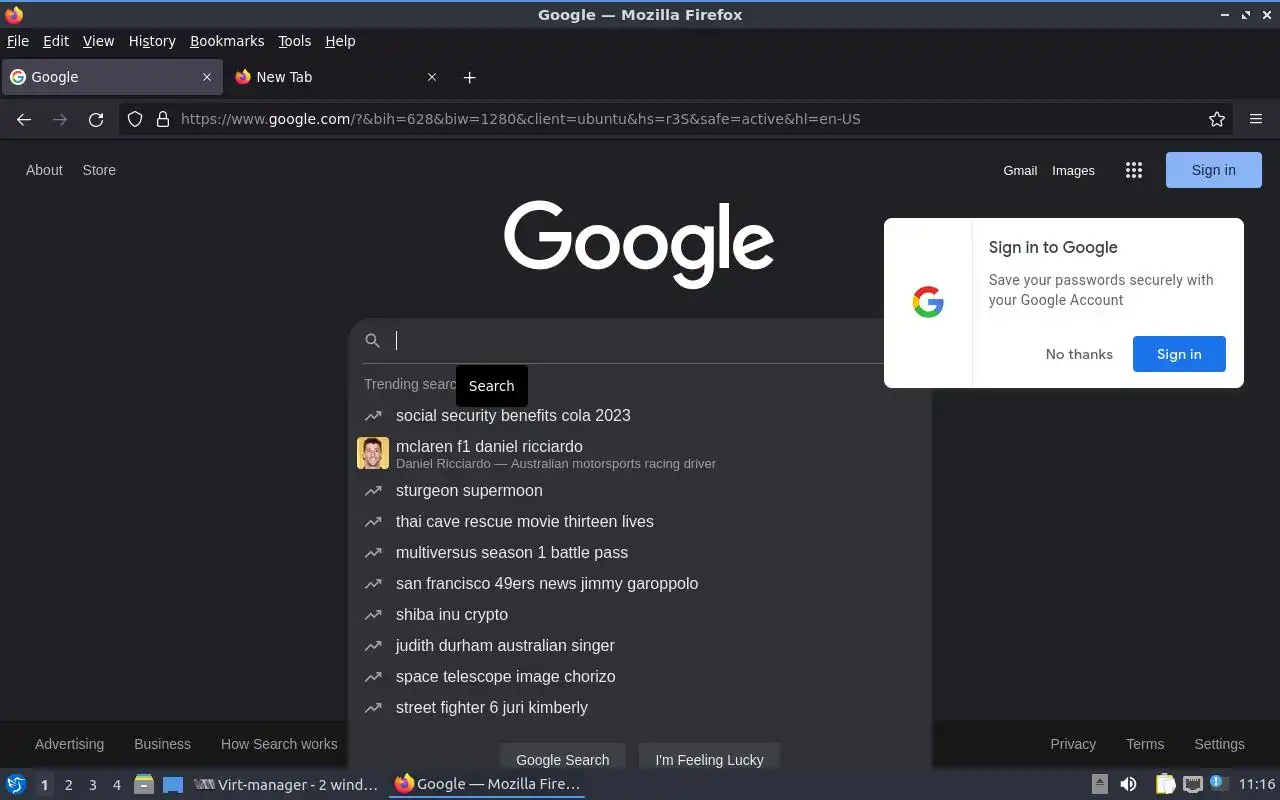Go back using the back arrow
This screenshot has height=800, width=1280.
(24, 119)
